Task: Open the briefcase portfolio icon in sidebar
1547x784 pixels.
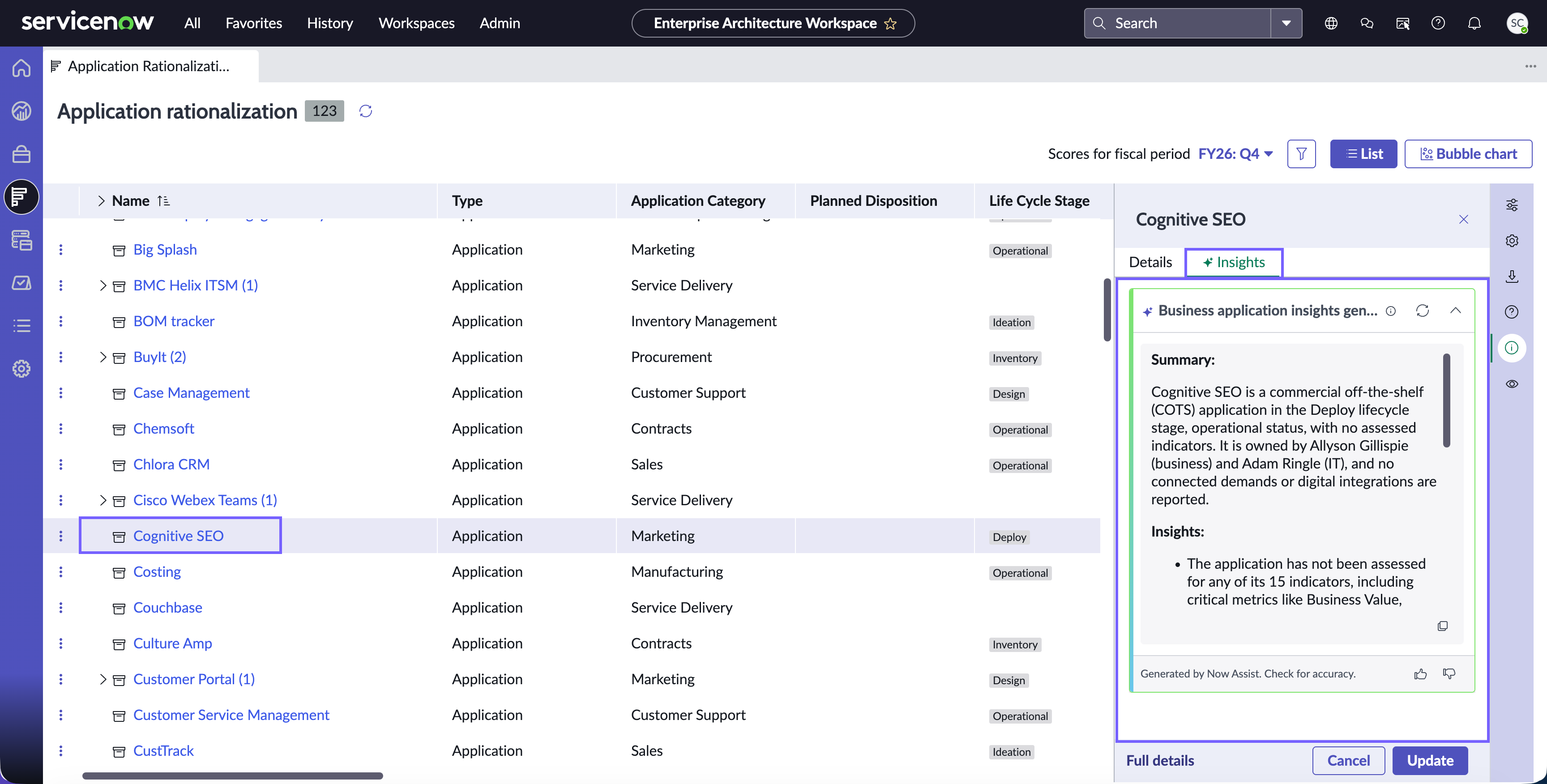Action: 21,154
